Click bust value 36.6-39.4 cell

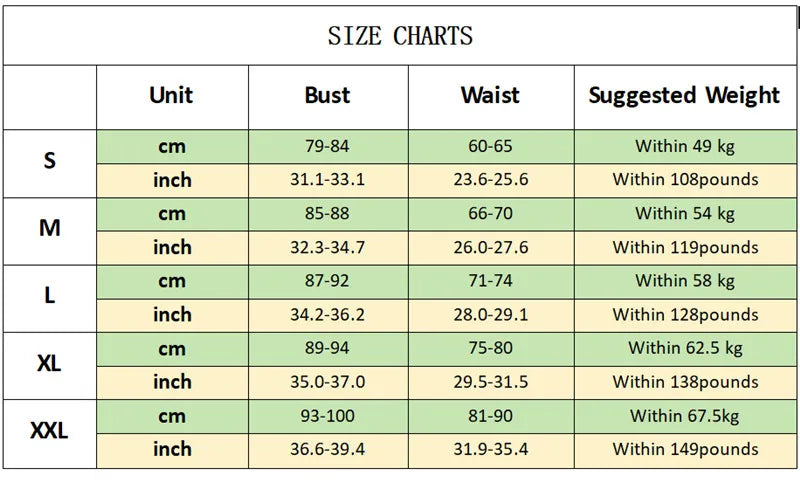pyautogui.click(x=327, y=450)
